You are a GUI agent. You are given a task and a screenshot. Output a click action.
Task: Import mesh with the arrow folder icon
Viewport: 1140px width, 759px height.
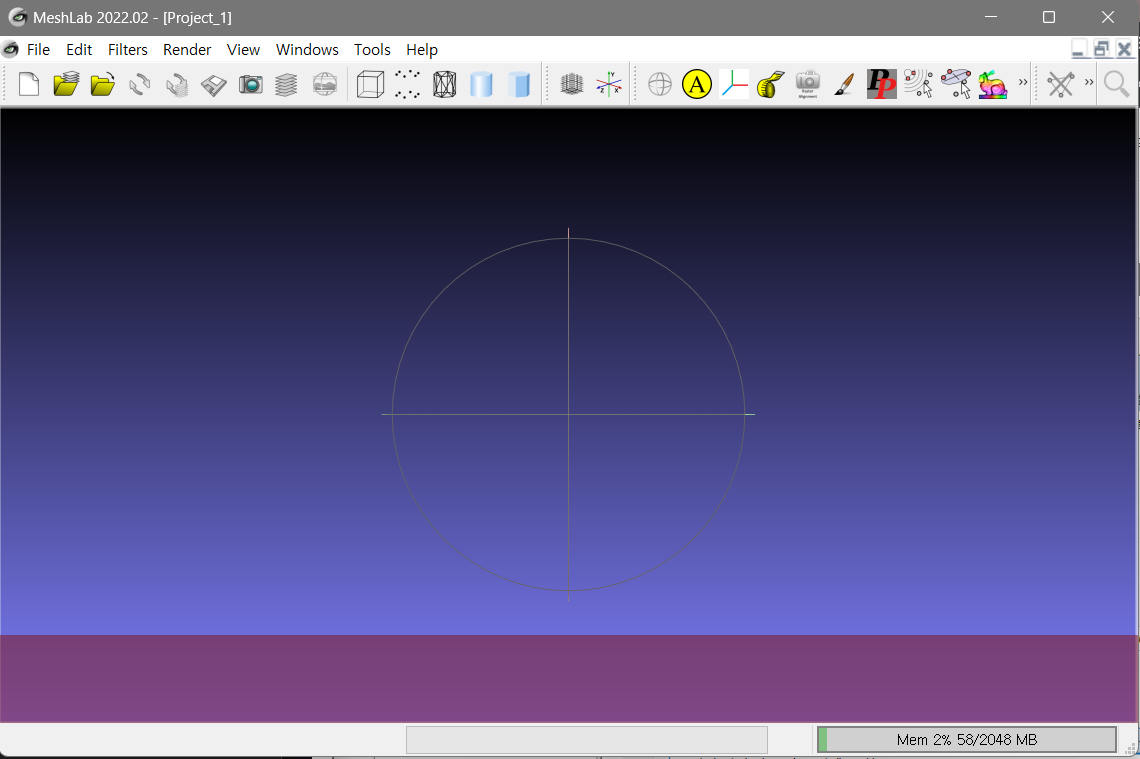[103, 85]
